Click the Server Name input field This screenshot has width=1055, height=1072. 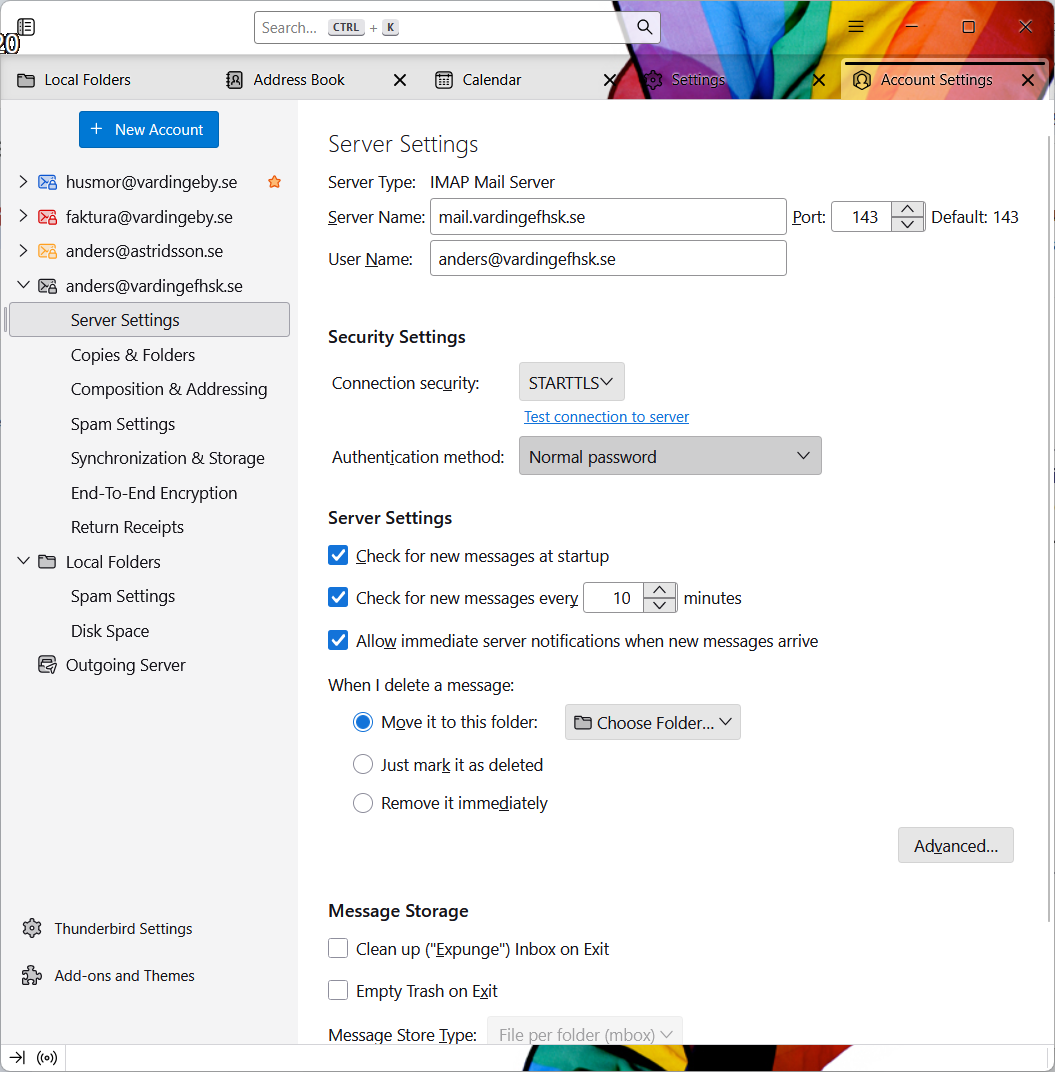click(x=608, y=217)
